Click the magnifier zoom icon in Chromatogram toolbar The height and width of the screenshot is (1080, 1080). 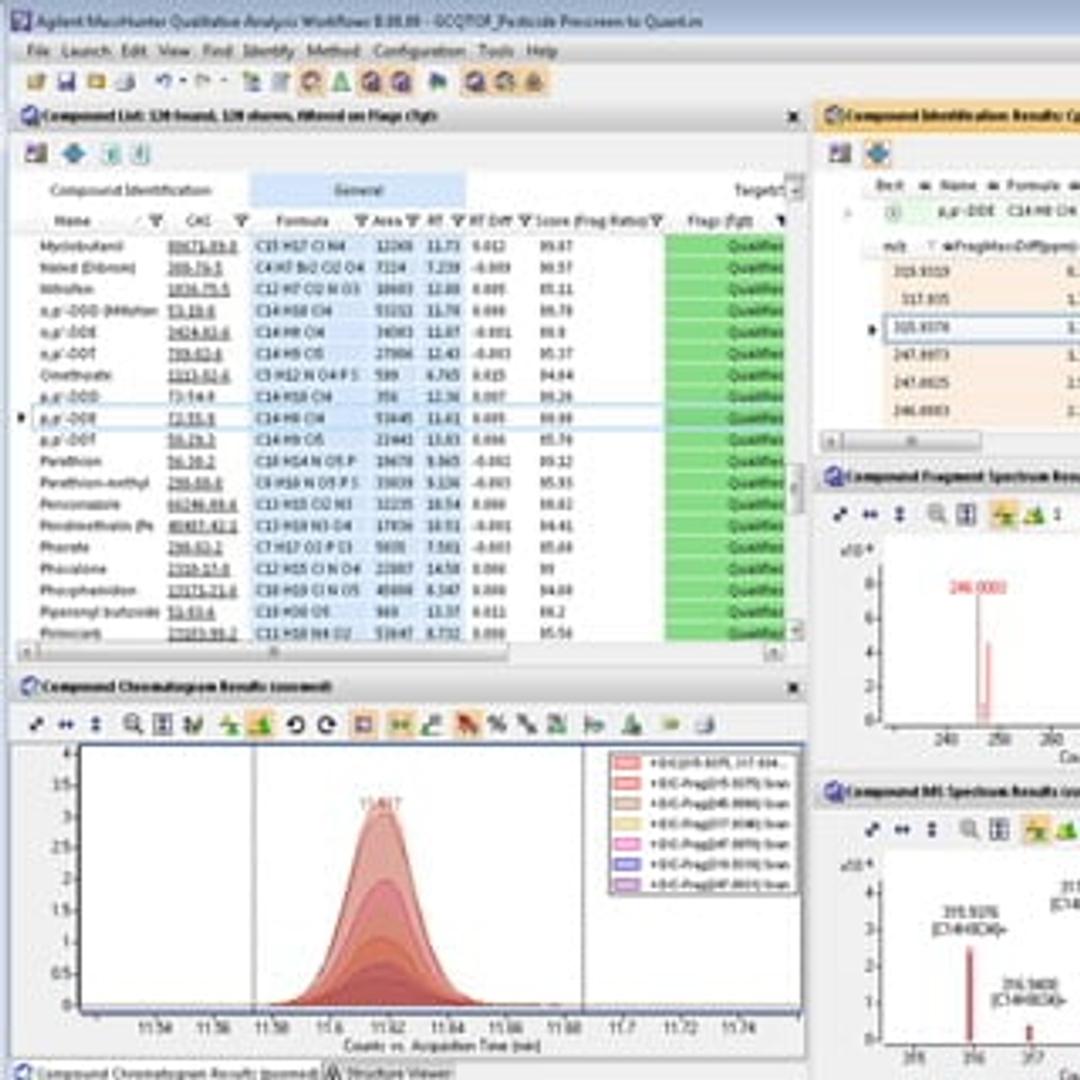pyautogui.click(x=132, y=724)
